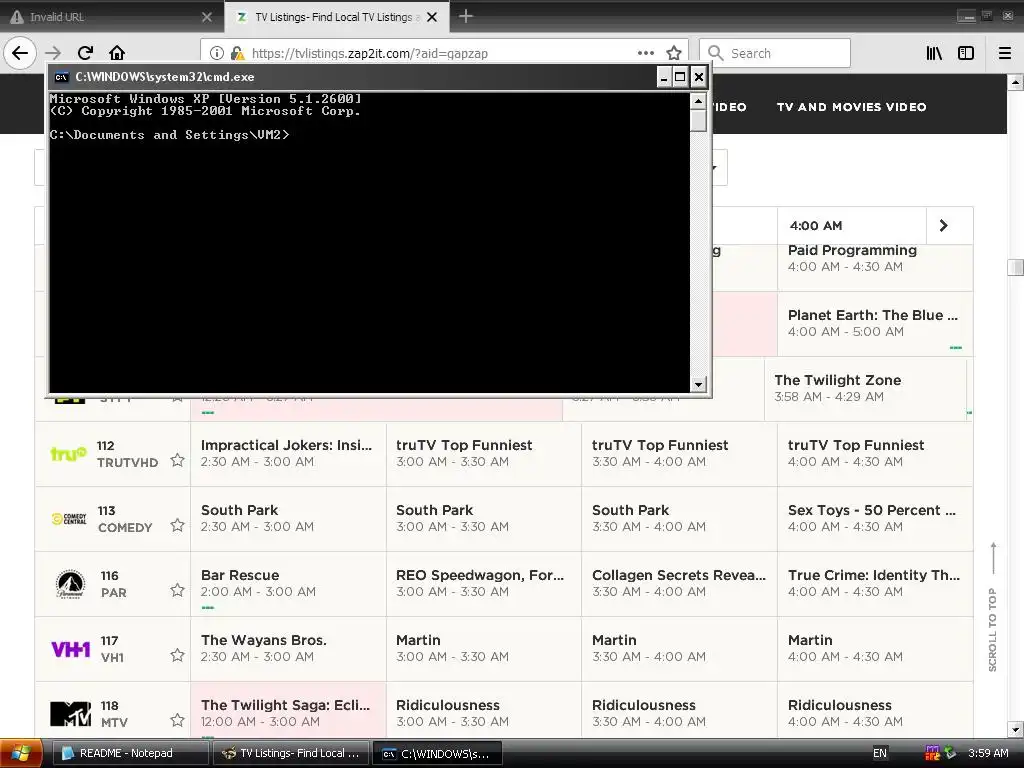This screenshot has height=768, width=1024.
Task: Open True Crime: Identity Theft listing
Action: point(875,583)
